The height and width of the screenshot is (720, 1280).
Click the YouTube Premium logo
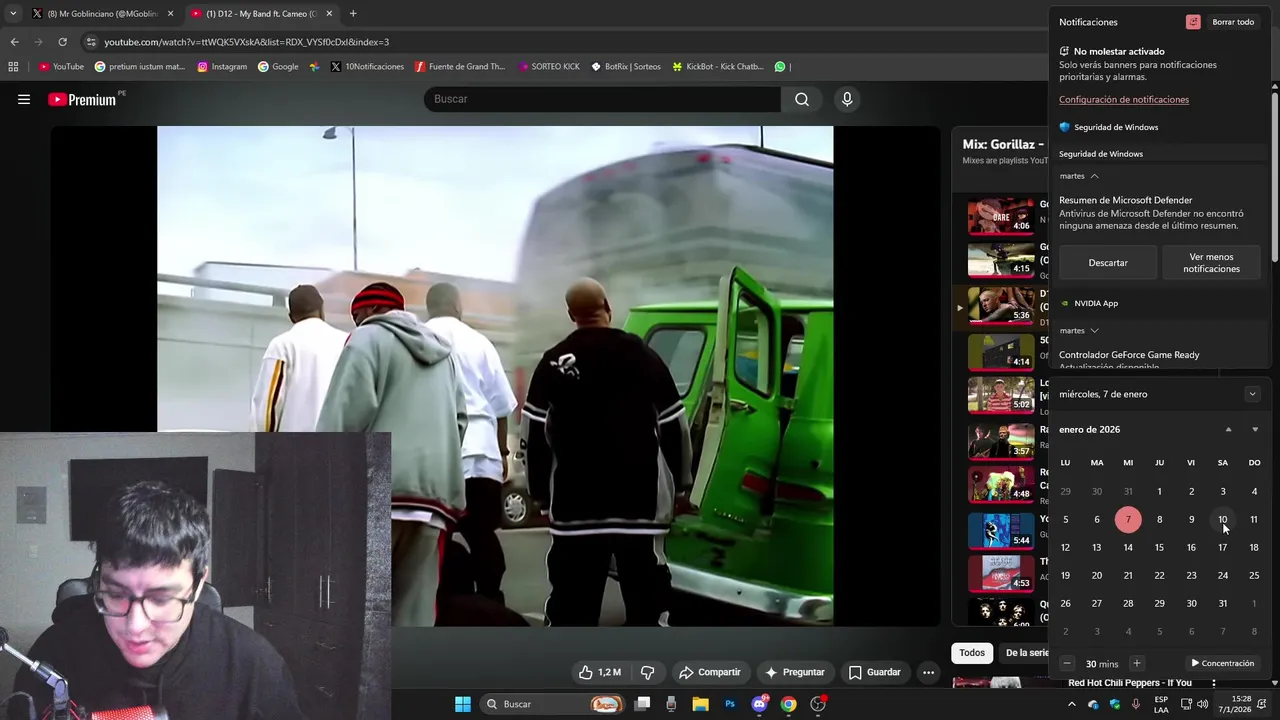[82, 99]
